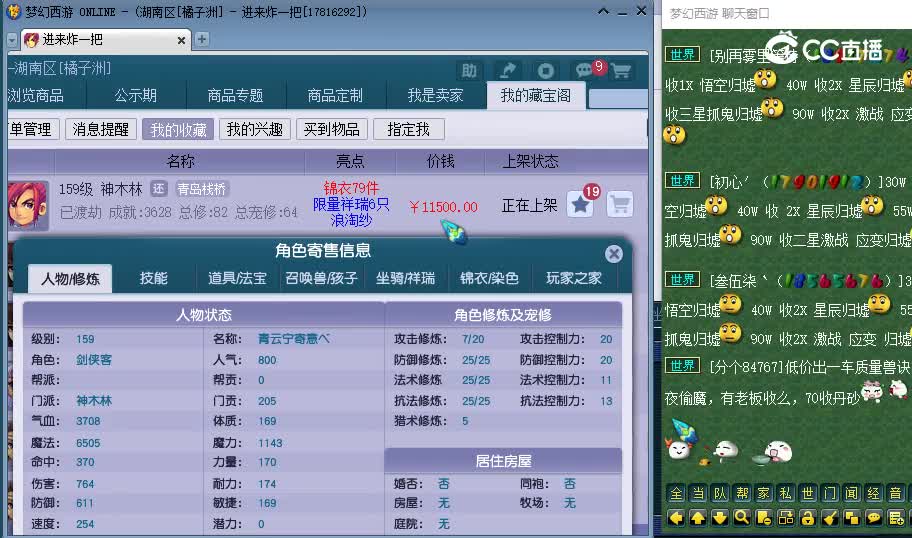
Task: Click the 名称 column header
Action: pos(180,161)
